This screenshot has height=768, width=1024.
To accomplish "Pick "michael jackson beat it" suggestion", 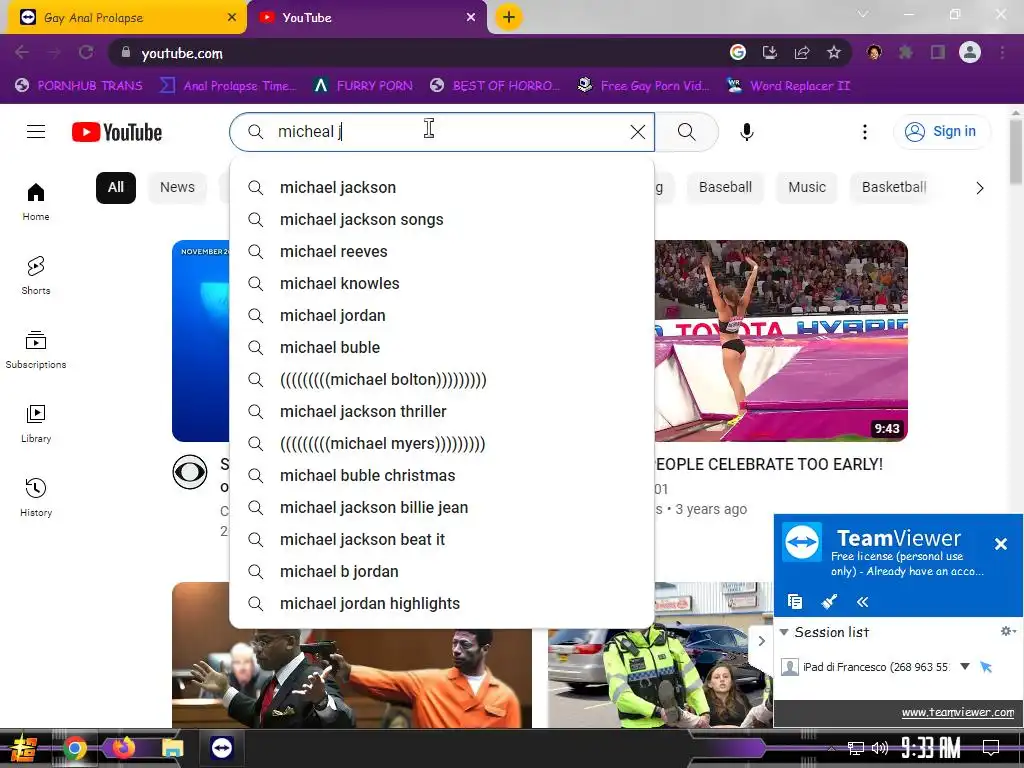I will [x=442, y=539].
